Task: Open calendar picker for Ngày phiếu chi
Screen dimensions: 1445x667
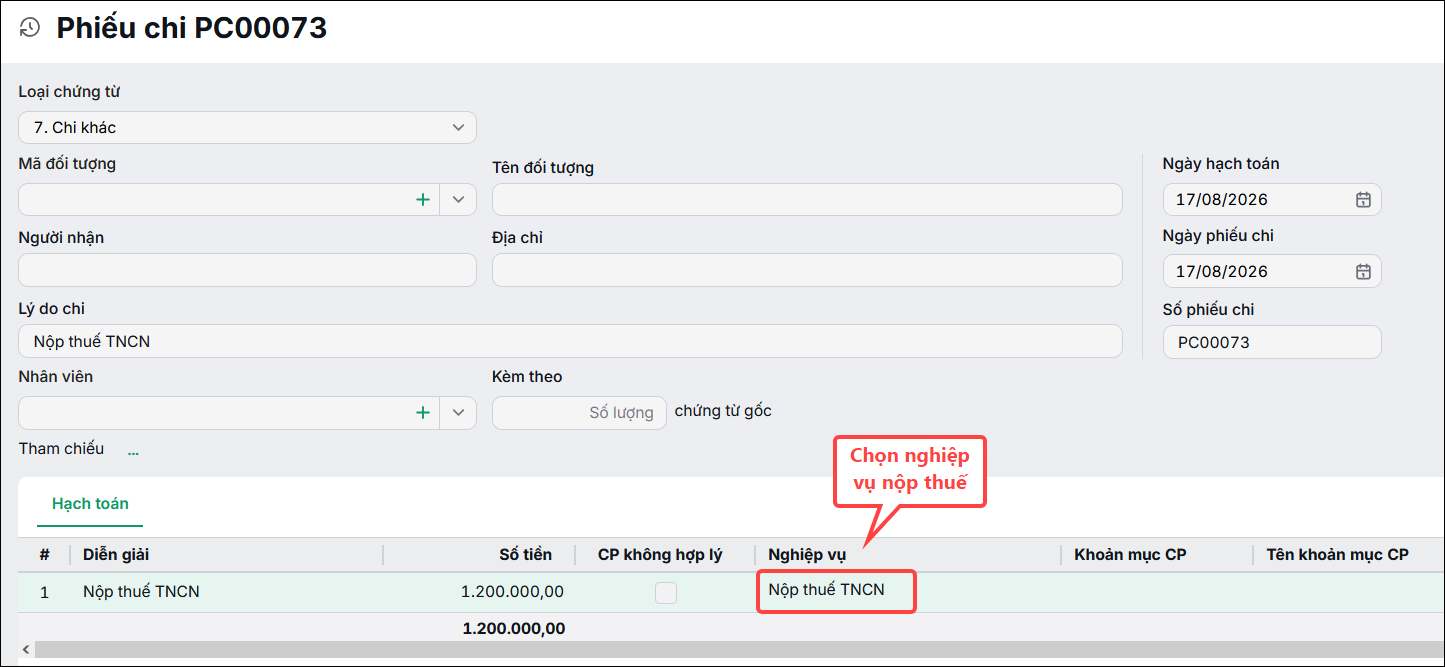Action: tap(1363, 271)
